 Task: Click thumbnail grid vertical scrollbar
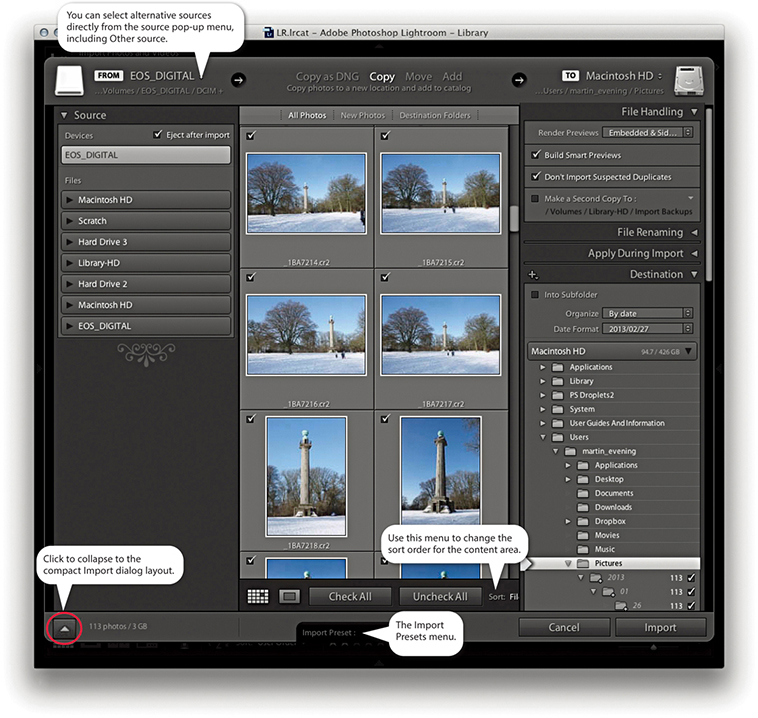pos(514,219)
